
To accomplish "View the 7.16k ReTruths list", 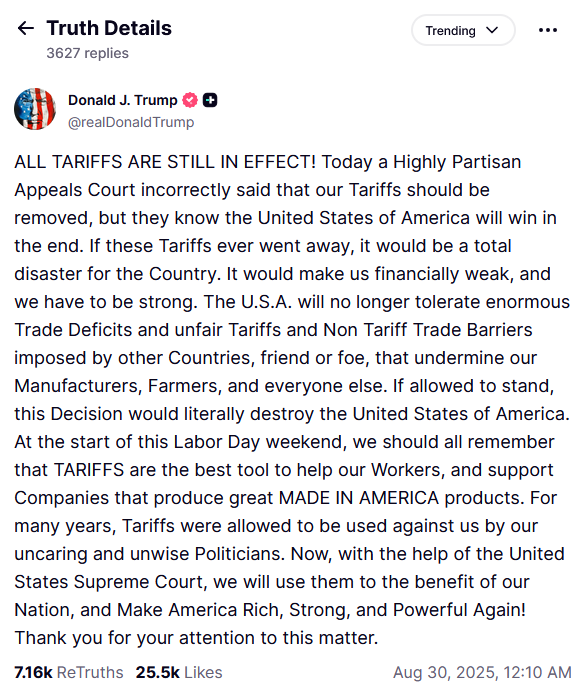I will [68, 673].
